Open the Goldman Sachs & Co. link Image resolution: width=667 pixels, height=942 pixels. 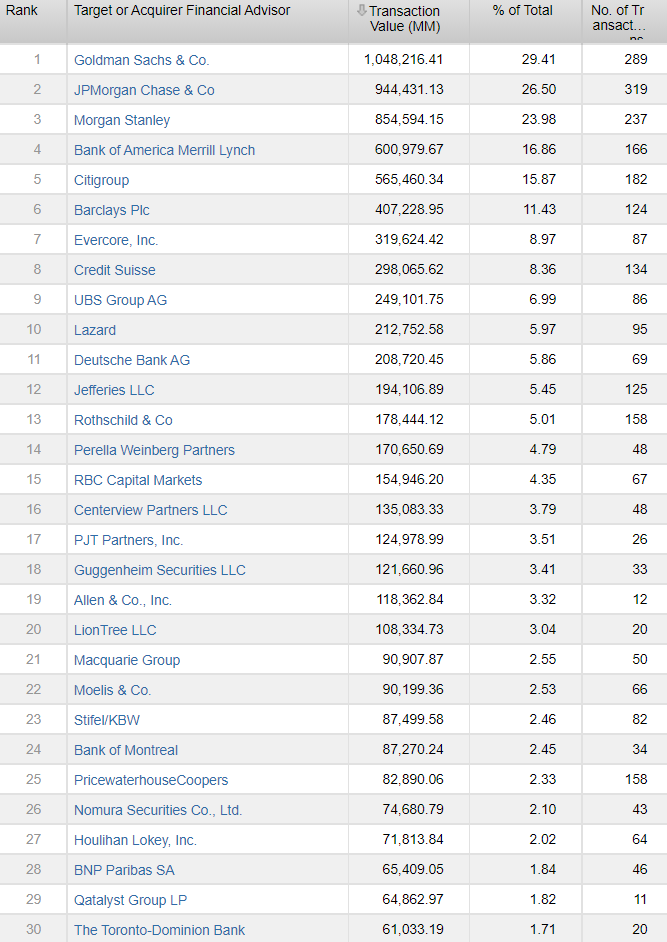pos(141,60)
